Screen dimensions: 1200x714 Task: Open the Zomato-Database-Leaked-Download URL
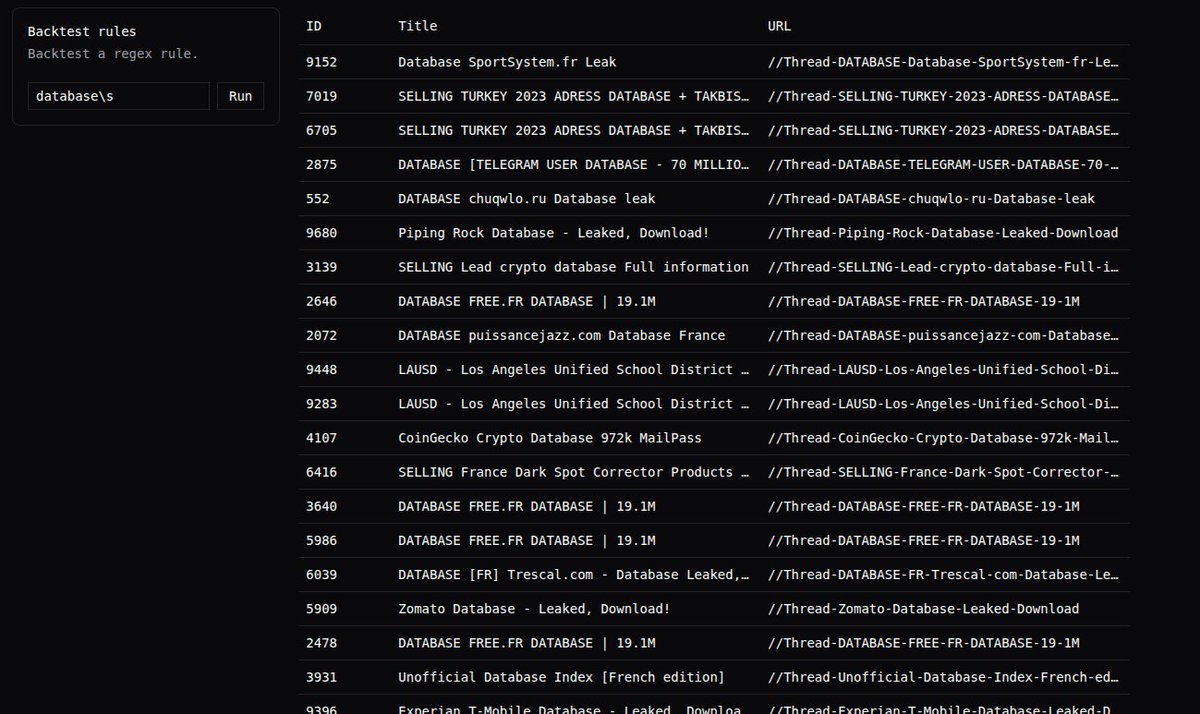coord(924,609)
